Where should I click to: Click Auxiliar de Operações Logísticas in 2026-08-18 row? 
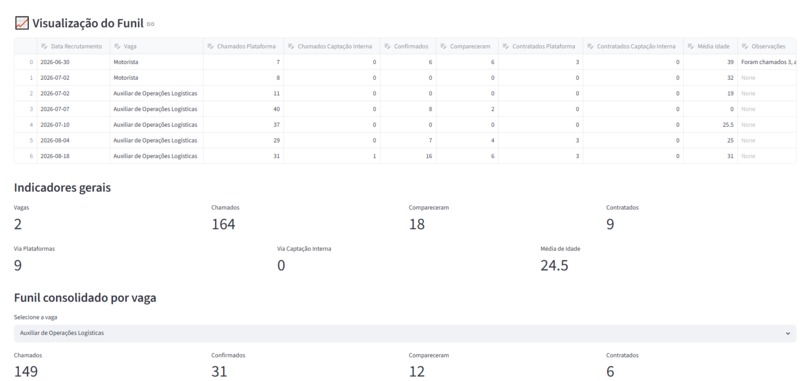tap(156, 156)
